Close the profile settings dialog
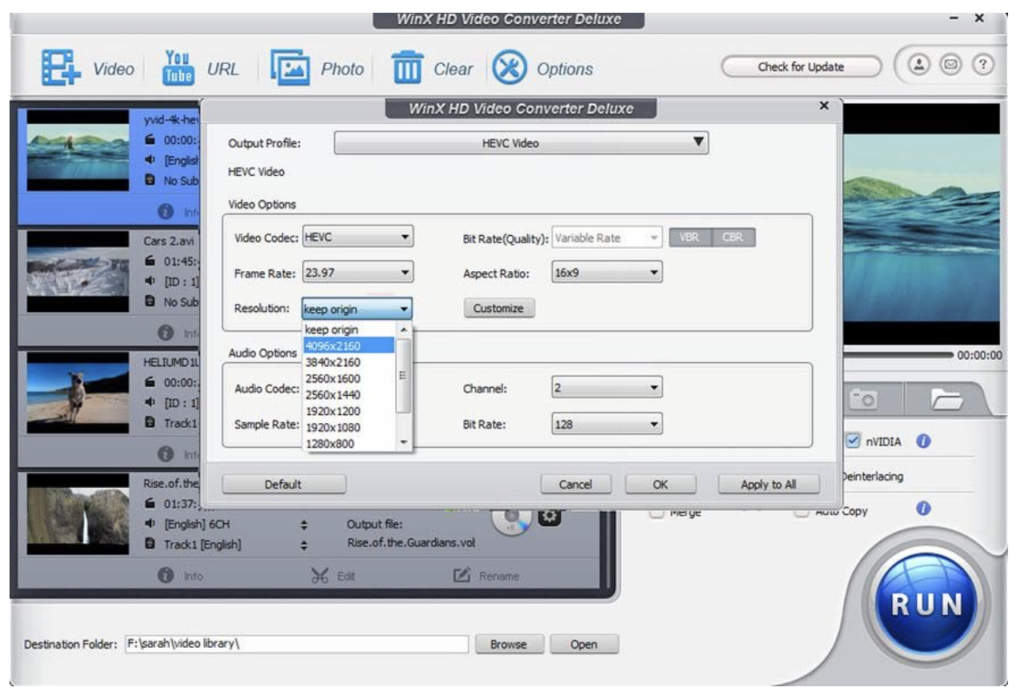 (824, 105)
